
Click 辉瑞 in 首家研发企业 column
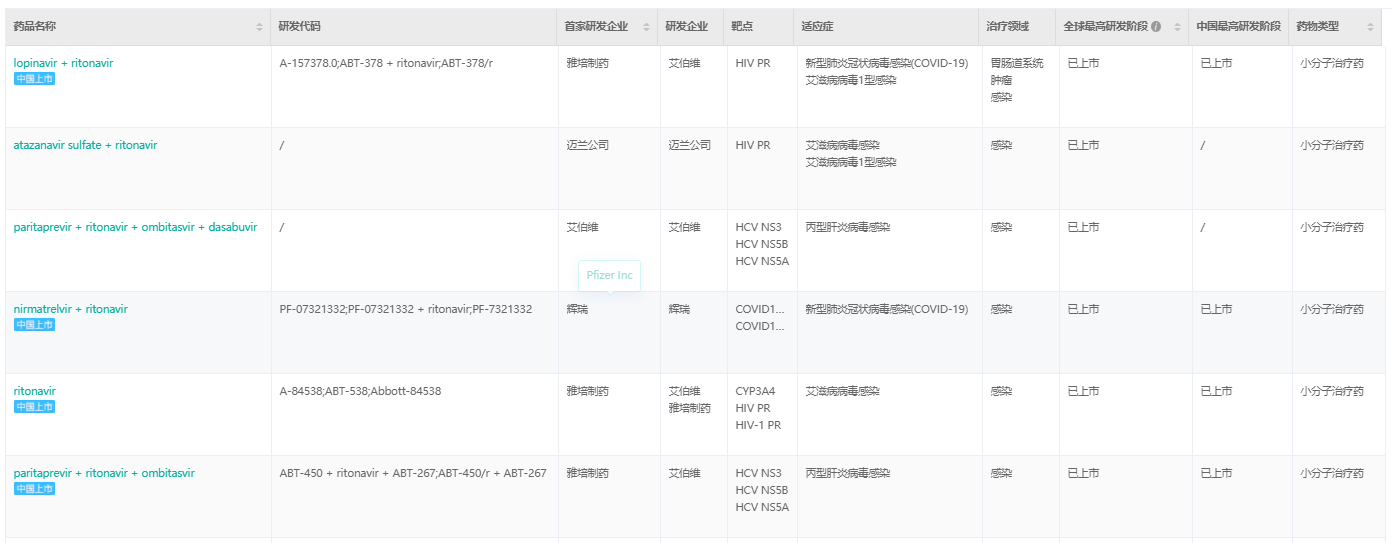(x=578, y=309)
